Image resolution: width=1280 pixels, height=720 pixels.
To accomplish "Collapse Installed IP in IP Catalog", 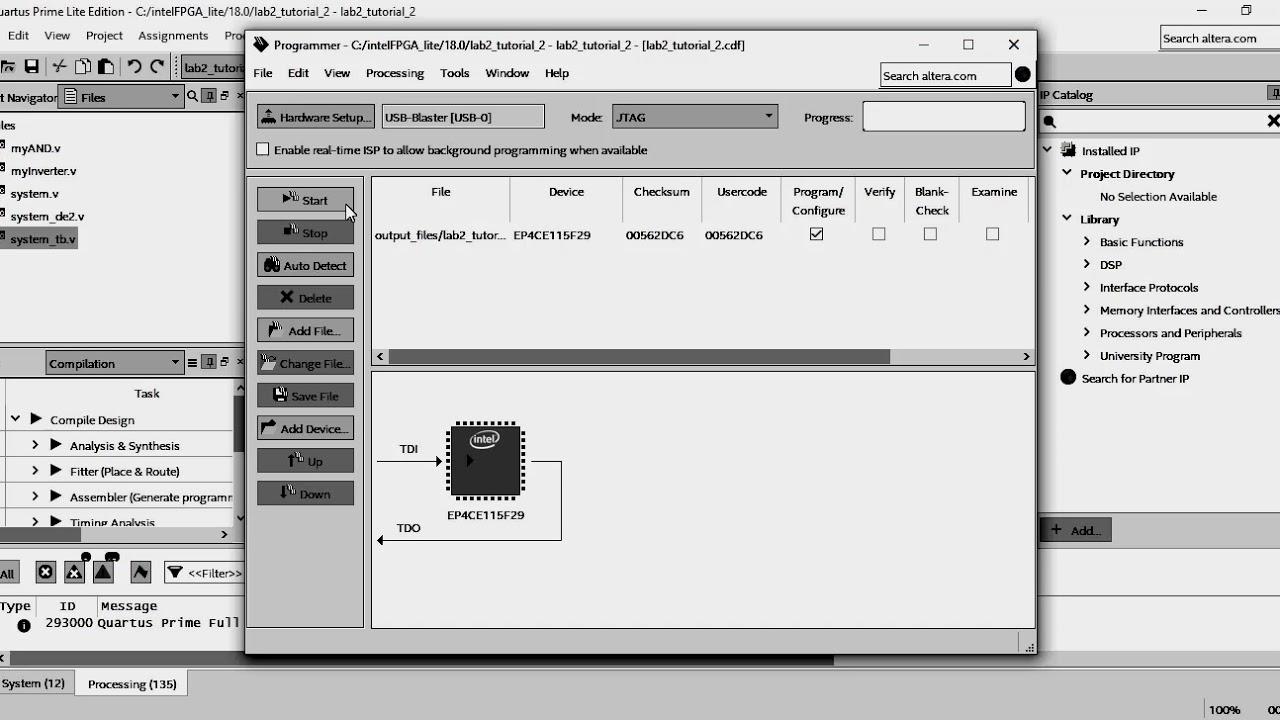I will tap(1048, 150).
